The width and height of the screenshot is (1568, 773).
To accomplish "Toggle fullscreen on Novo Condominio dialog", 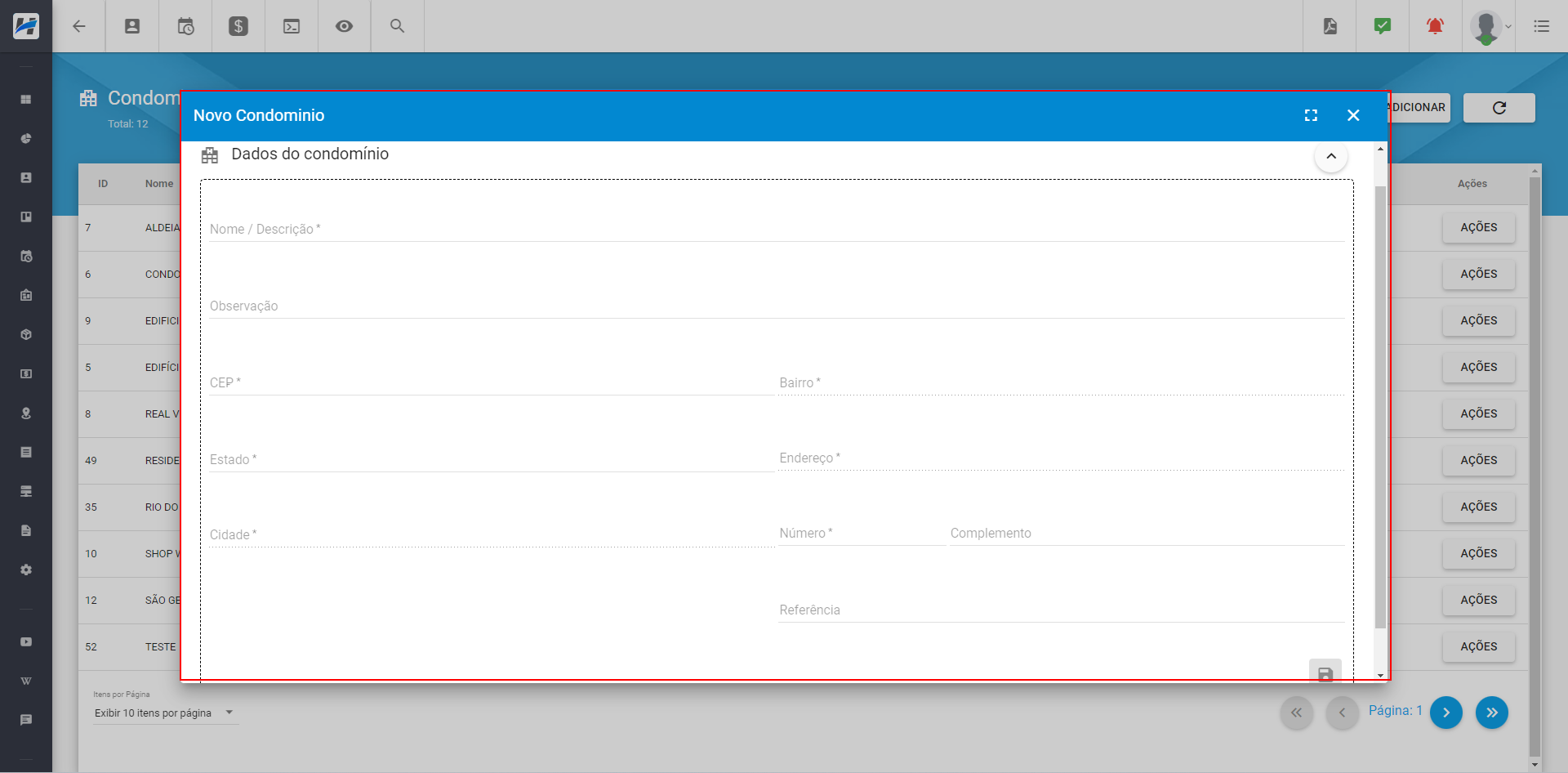I will pos(1311,115).
